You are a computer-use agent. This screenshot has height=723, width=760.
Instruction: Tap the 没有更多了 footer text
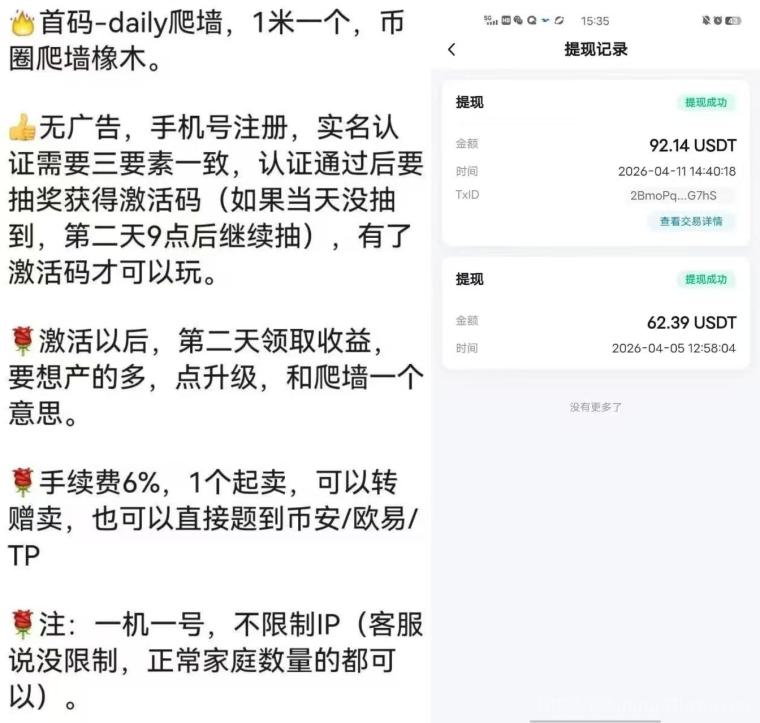(x=596, y=407)
